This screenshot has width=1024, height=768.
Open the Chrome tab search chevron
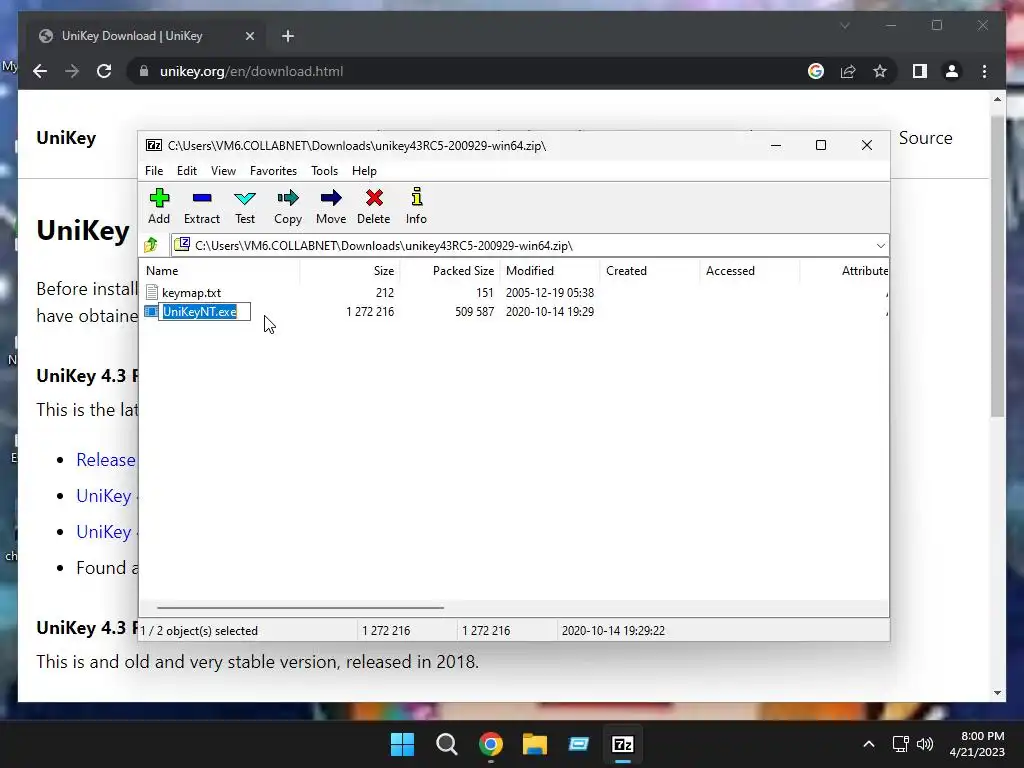click(844, 25)
